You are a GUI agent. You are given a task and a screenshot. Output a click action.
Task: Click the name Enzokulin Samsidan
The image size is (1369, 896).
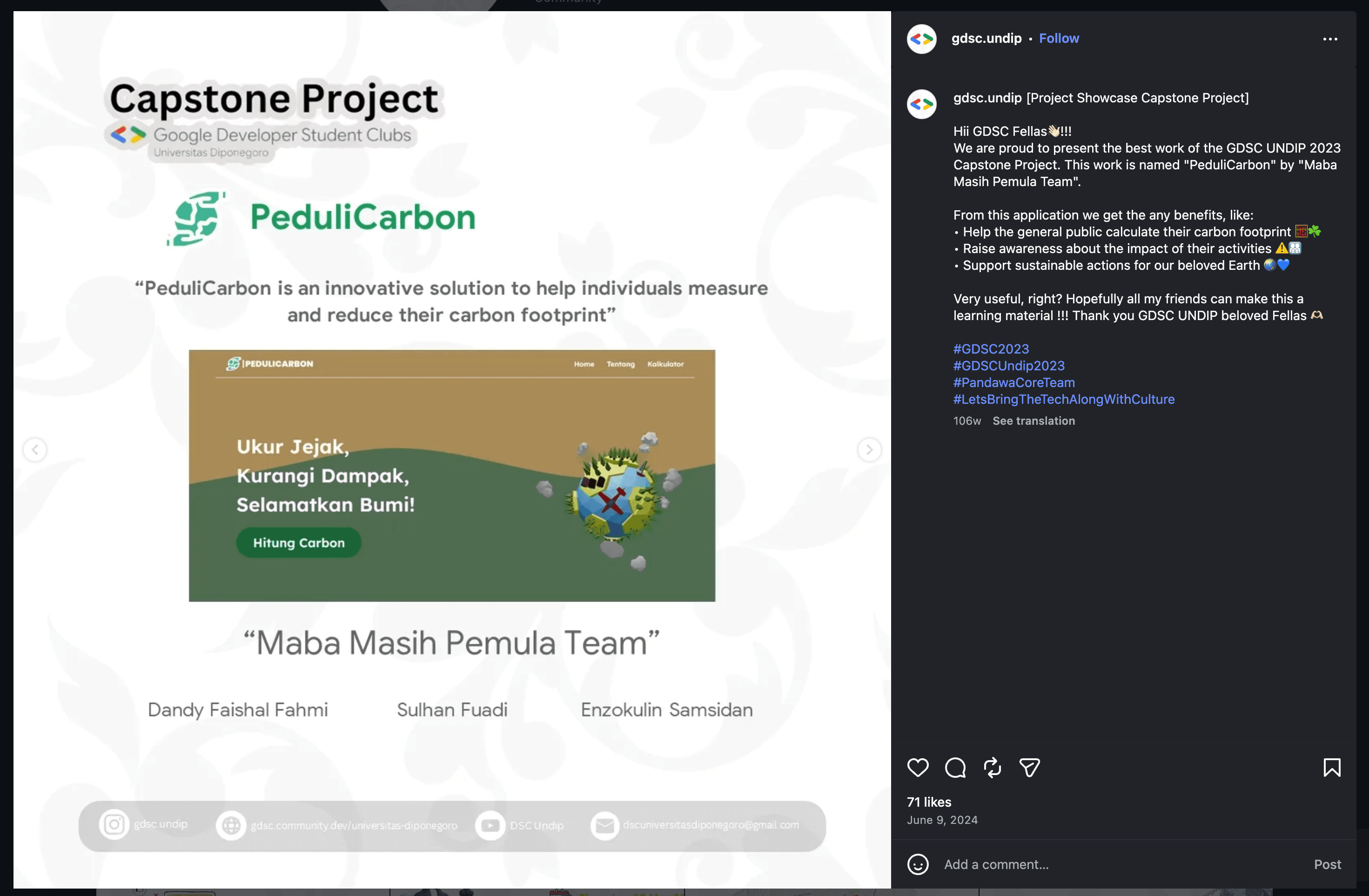click(x=667, y=709)
